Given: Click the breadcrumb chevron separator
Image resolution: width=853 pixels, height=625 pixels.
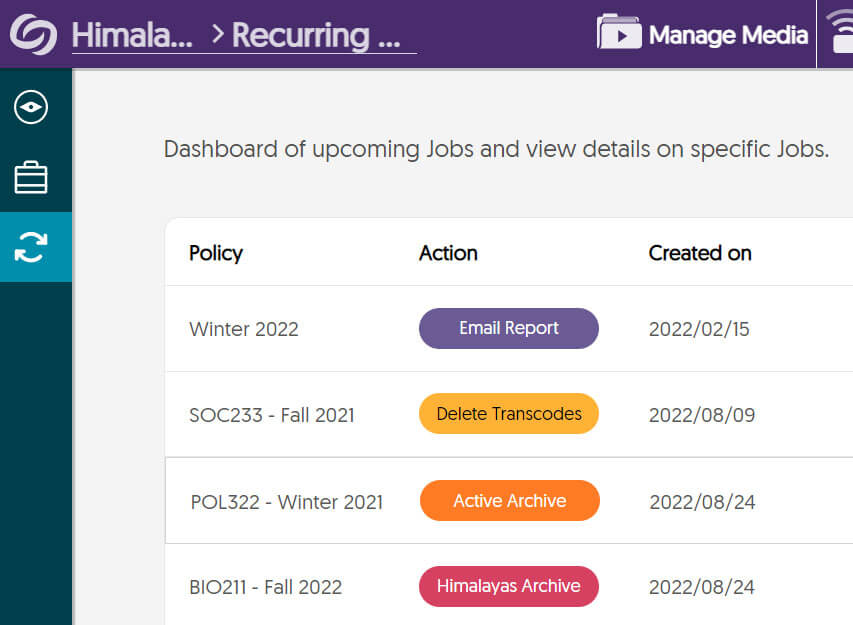Looking at the screenshot, I should (x=218, y=34).
